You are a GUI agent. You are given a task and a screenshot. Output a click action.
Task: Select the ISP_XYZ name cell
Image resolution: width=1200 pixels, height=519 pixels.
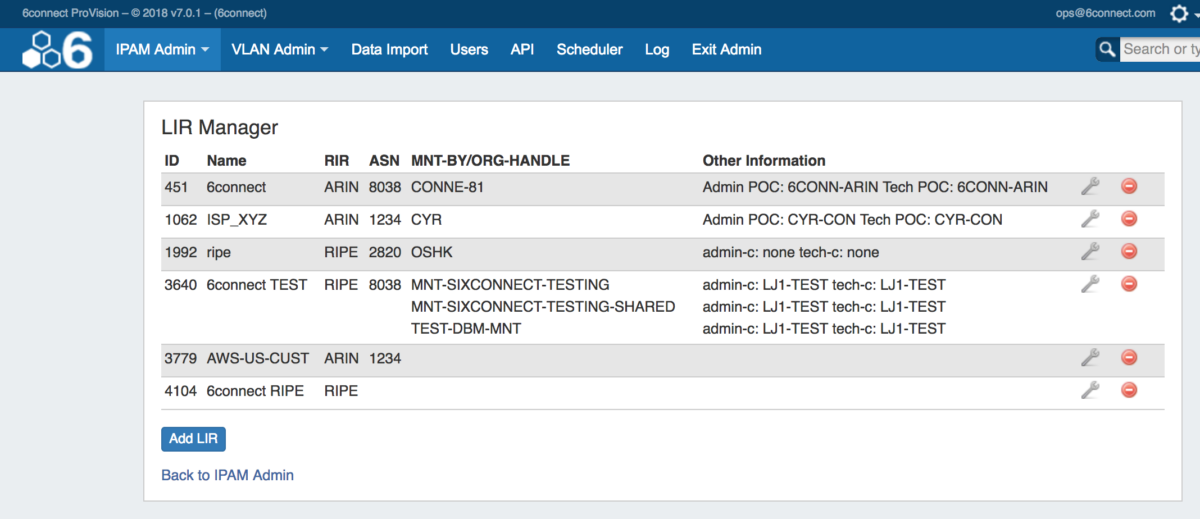239,219
